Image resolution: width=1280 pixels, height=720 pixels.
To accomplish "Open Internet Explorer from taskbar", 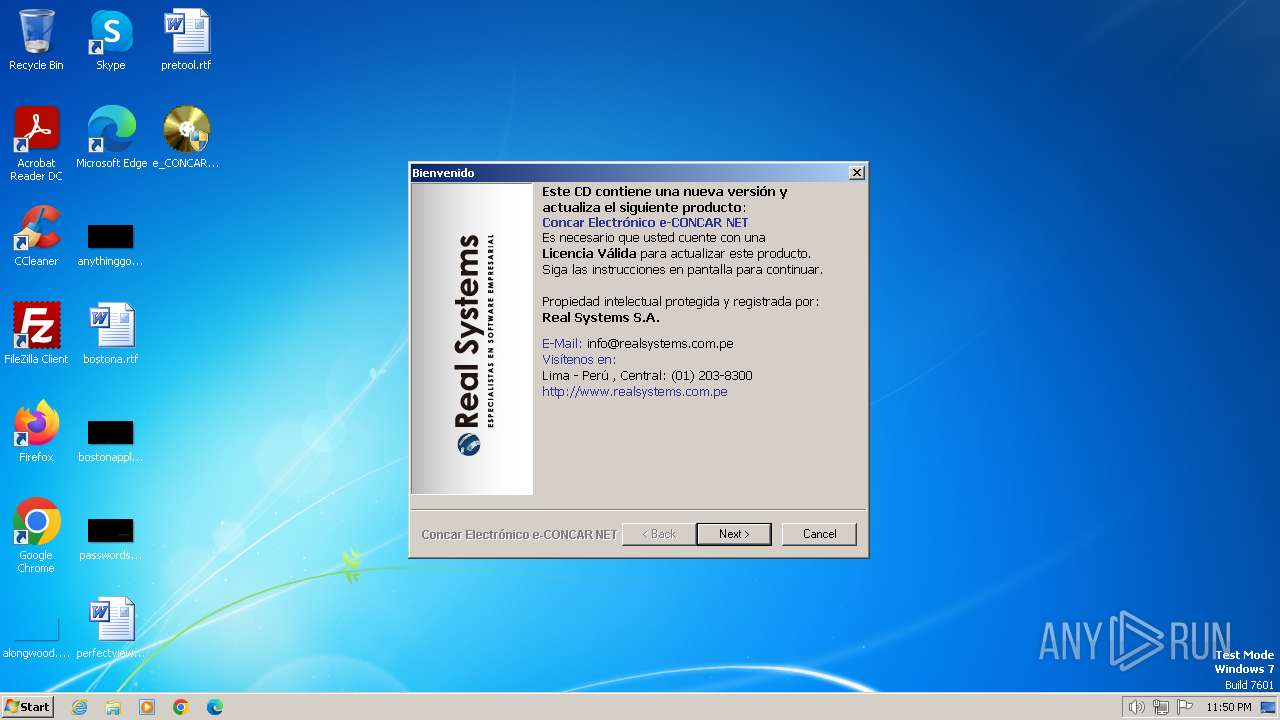I will click(x=79, y=707).
